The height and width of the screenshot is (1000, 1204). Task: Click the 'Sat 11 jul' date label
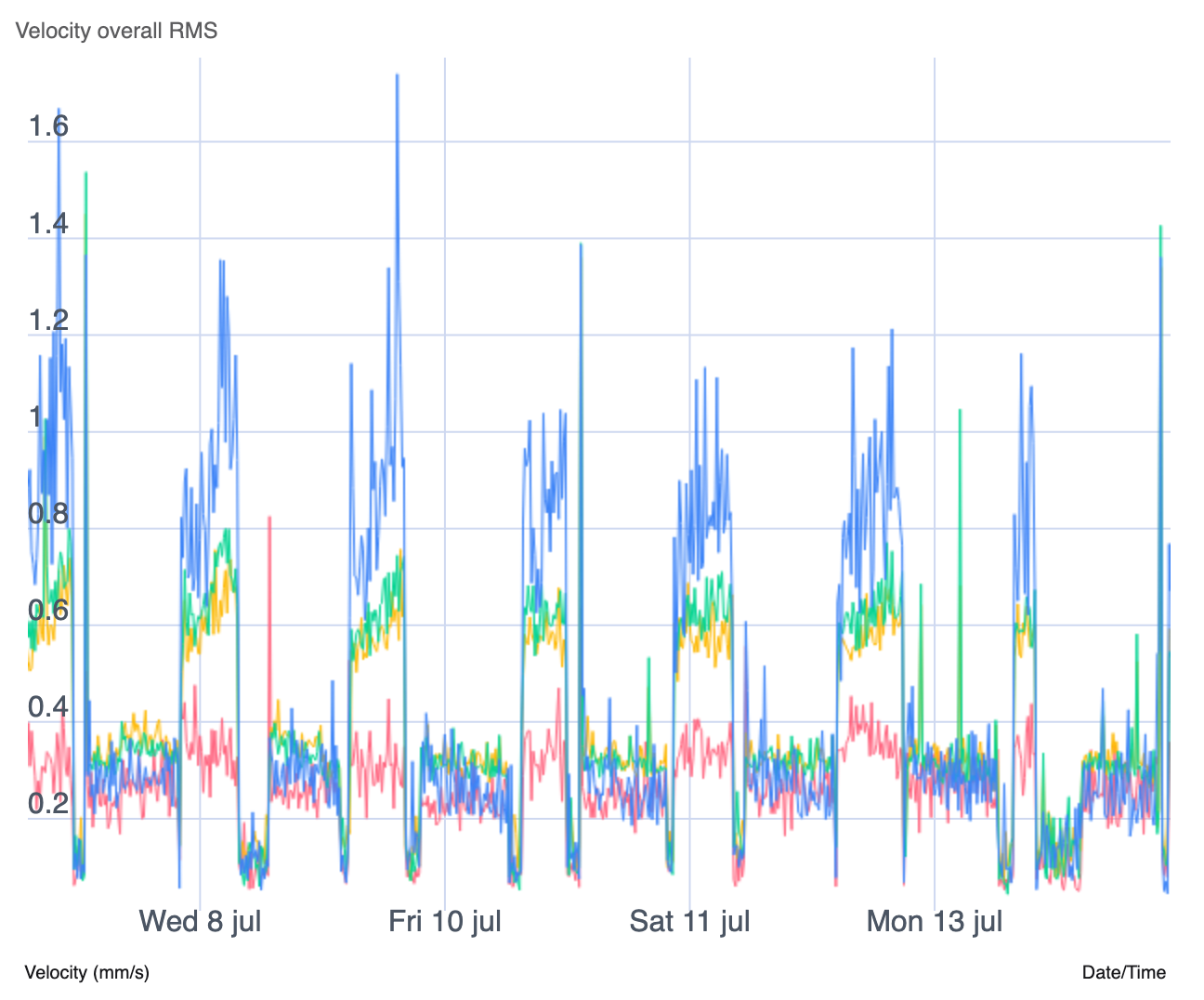pyautogui.click(x=689, y=921)
